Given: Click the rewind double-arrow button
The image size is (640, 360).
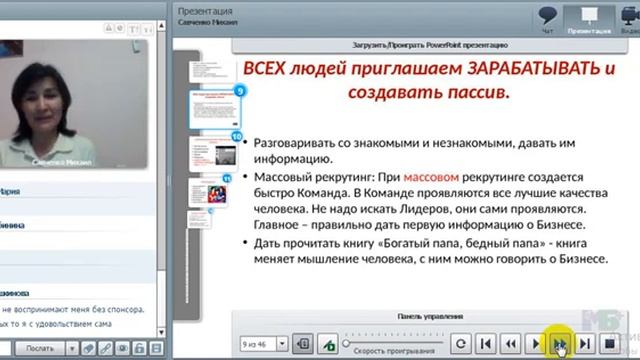Looking at the screenshot, I should click(511, 344).
